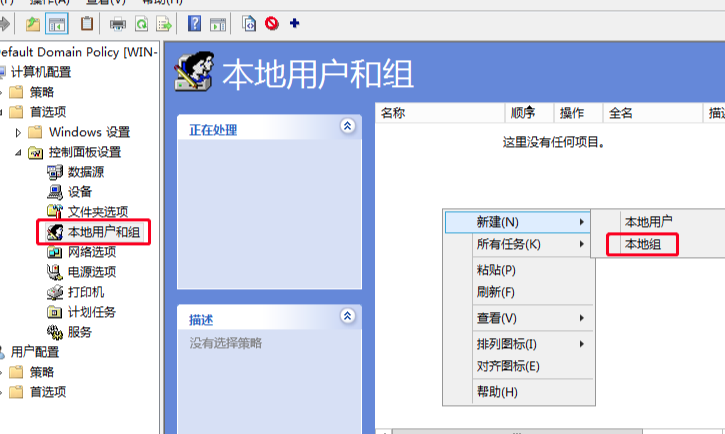Select 本地用户 in the submenu
725x434 pixels.
pyautogui.click(x=648, y=221)
